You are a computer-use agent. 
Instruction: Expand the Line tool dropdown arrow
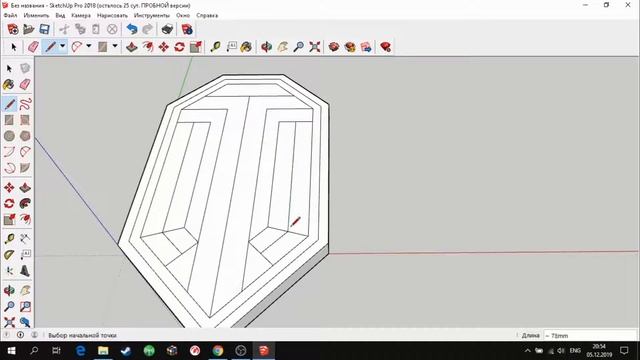click(x=62, y=46)
